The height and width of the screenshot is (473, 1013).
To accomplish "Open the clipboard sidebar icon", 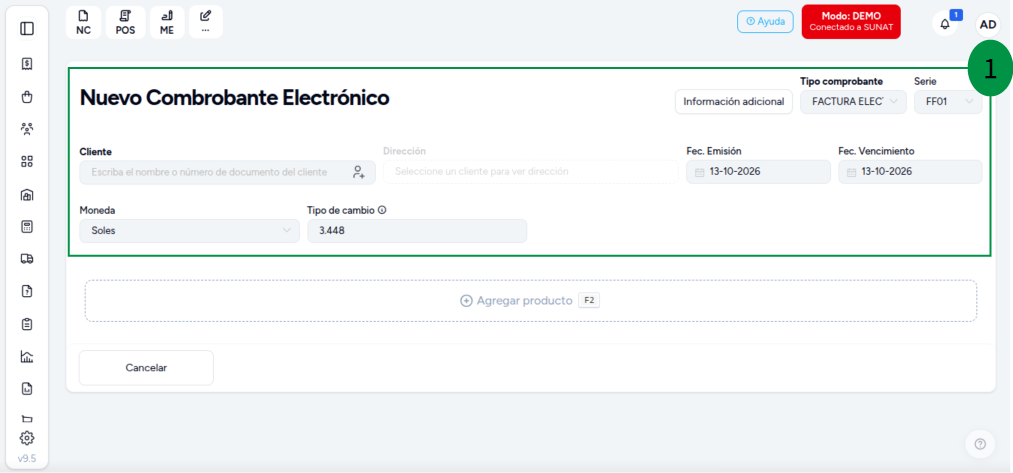I will 26,324.
